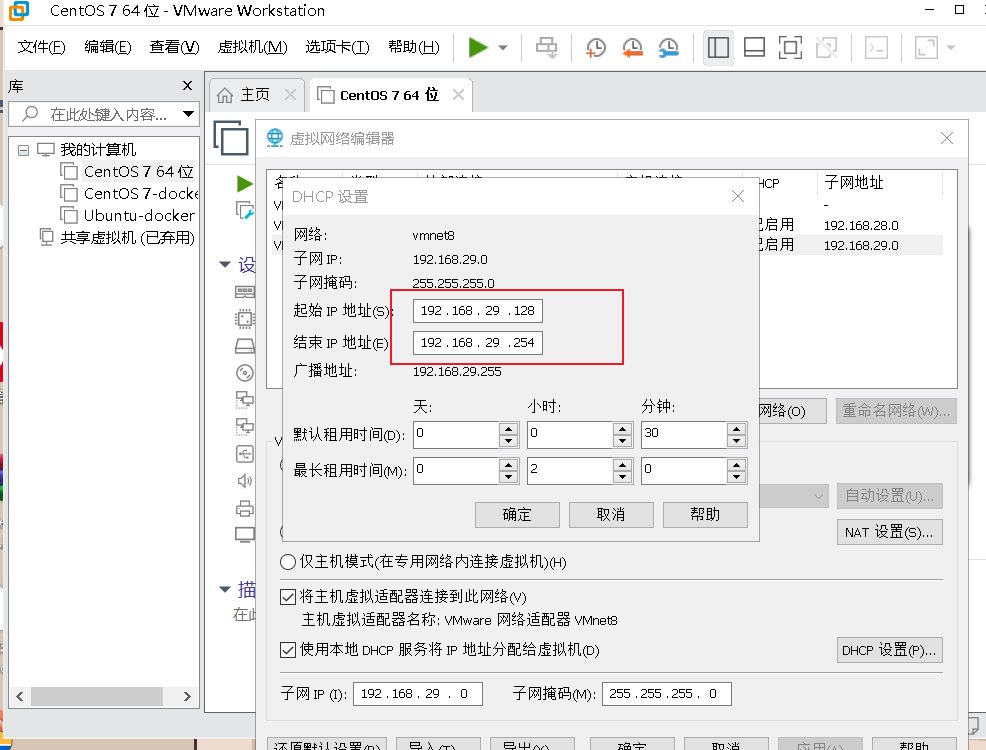
Task: Click the subnet IP input field
Action: [x=418, y=694]
